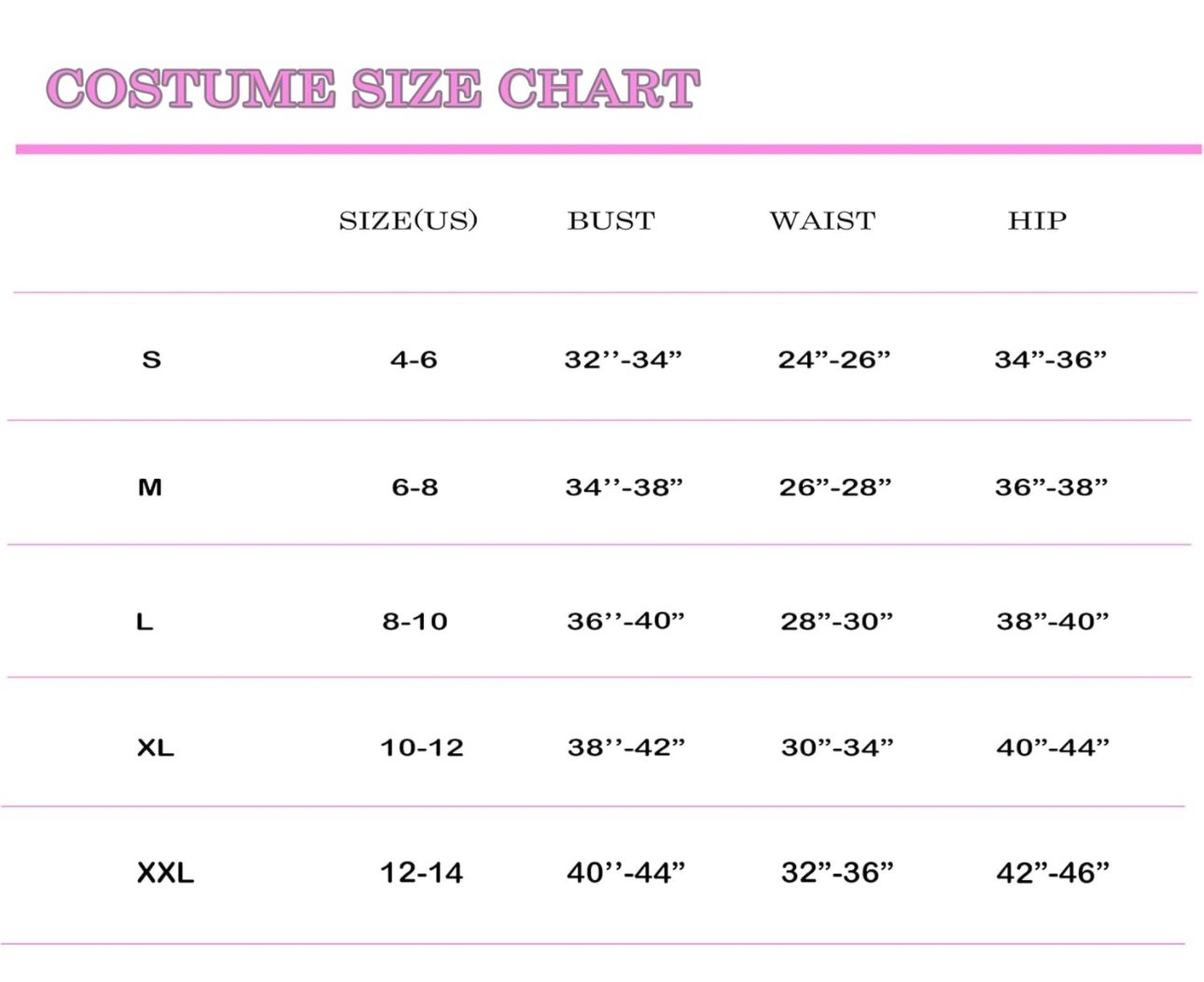
Task: Click the S size row label
Action: coord(151,359)
